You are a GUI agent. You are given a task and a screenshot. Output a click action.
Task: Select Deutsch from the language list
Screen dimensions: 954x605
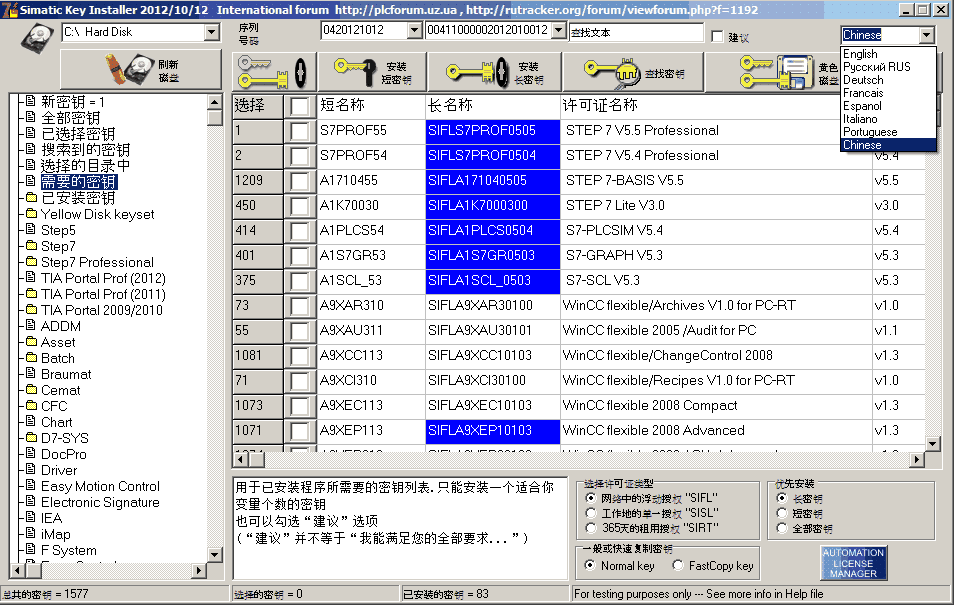pyautogui.click(x=863, y=80)
